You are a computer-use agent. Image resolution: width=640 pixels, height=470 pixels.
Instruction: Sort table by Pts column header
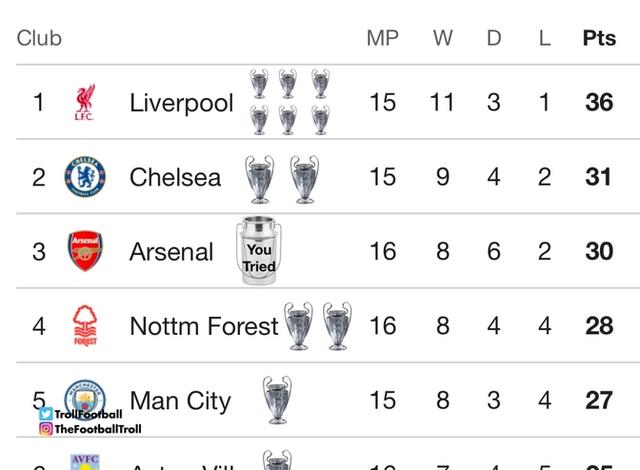coord(599,38)
